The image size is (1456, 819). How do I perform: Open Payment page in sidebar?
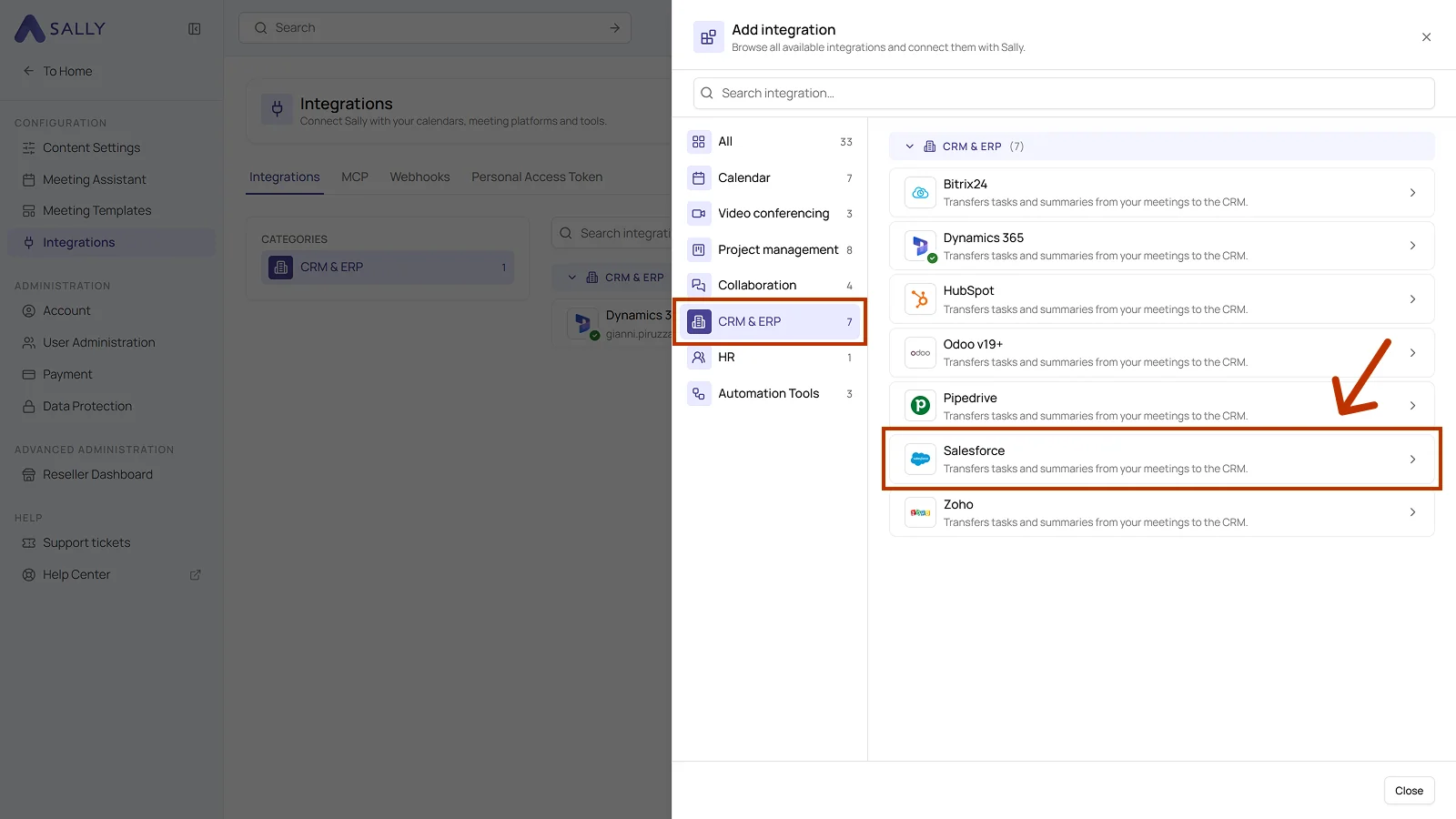click(x=111, y=375)
